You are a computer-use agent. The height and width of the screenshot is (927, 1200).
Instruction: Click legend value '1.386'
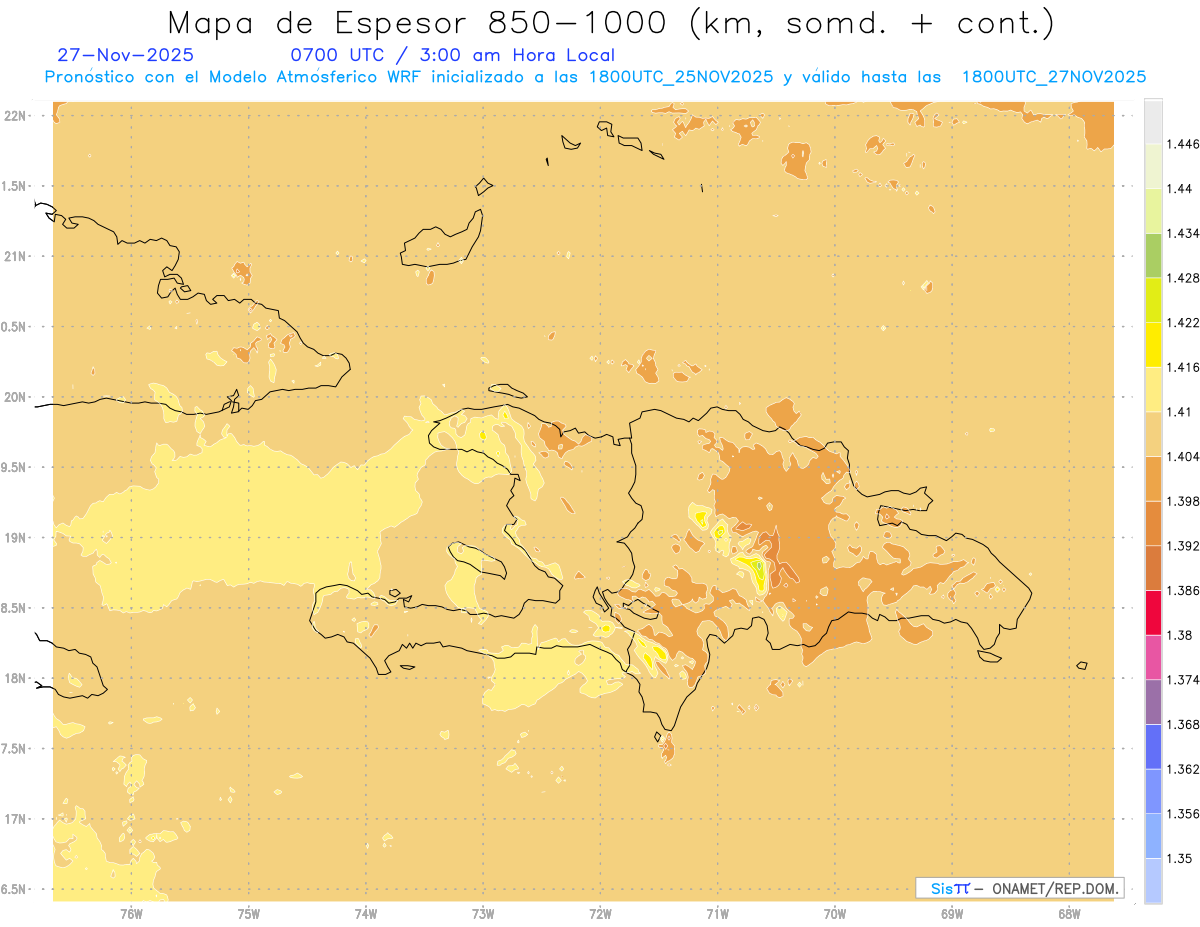[x=1183, y=590]
